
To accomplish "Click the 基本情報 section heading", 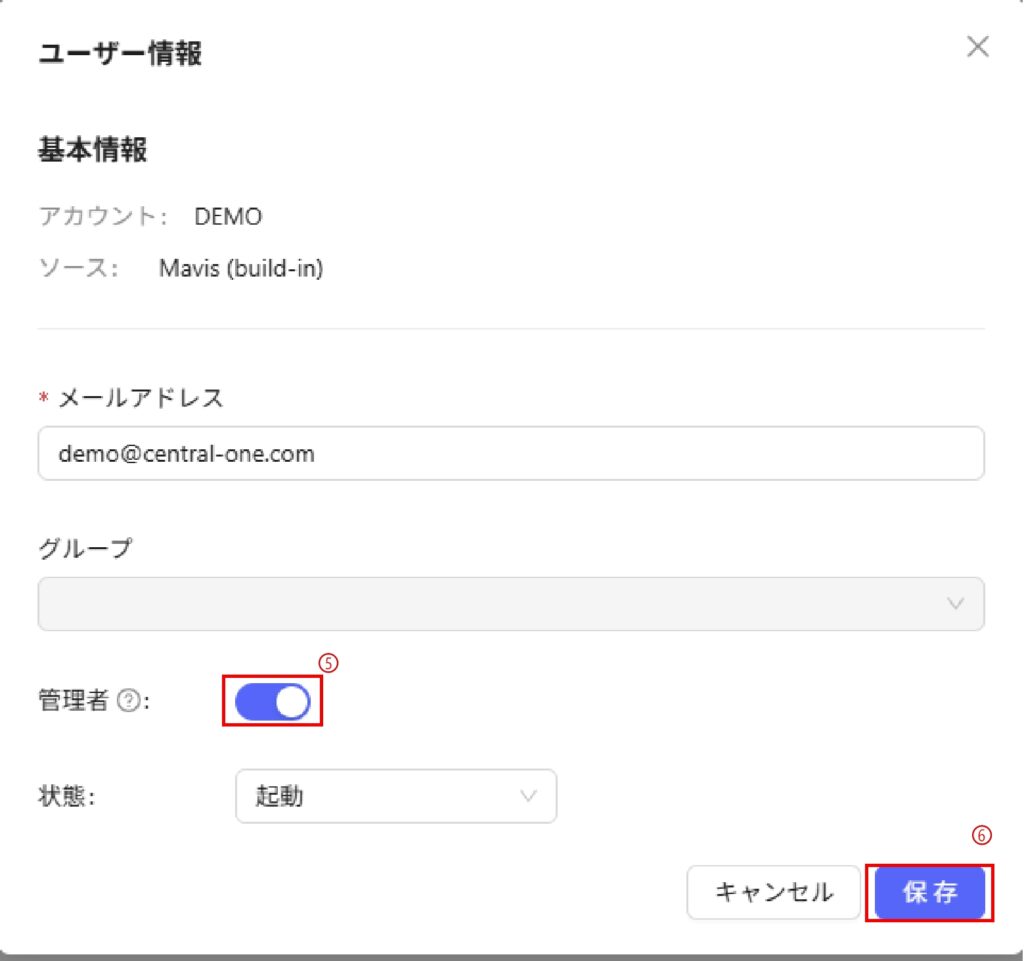I will (93, 151).
